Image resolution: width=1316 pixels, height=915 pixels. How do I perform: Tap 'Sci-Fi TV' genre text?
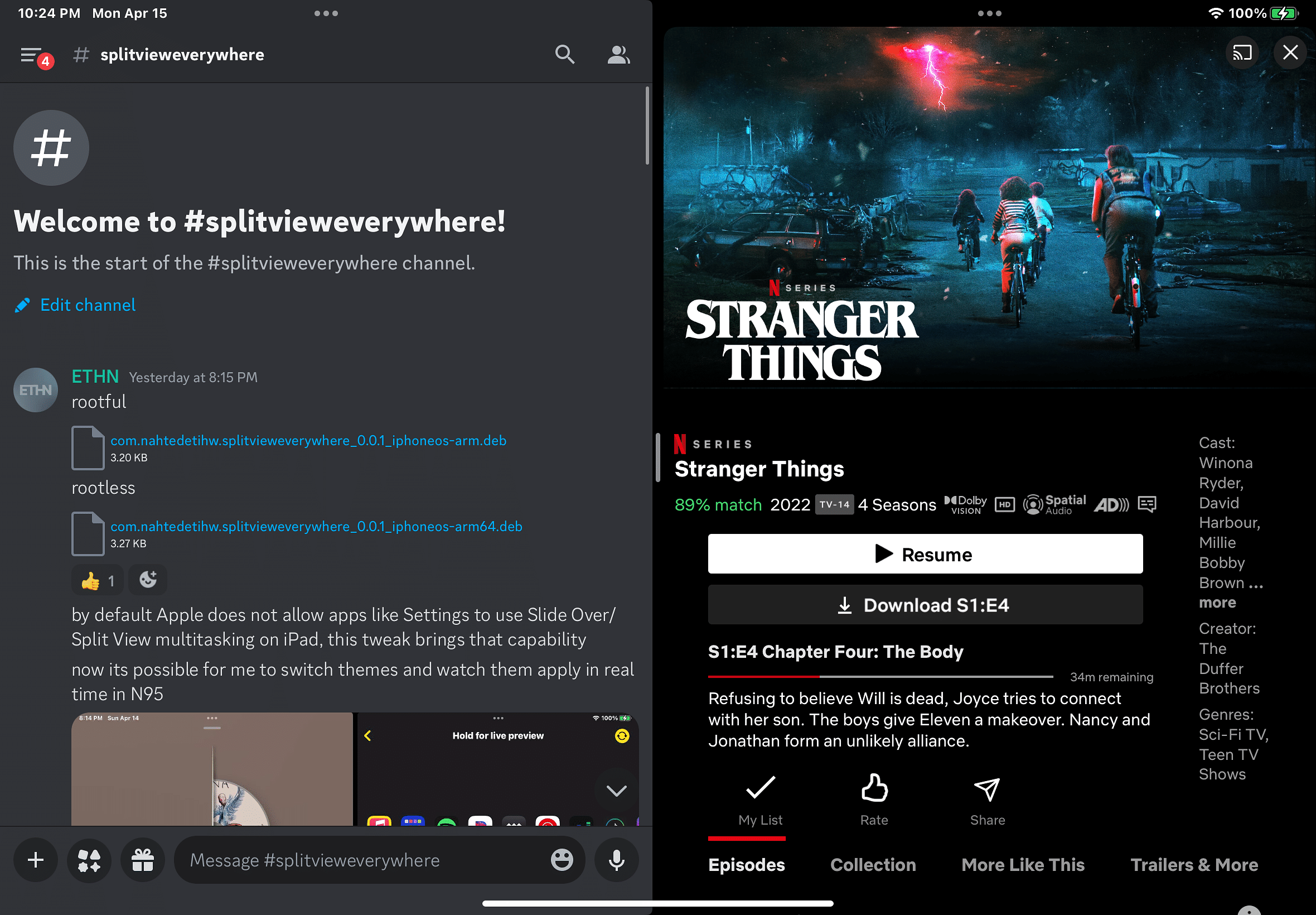[1233, 734]
